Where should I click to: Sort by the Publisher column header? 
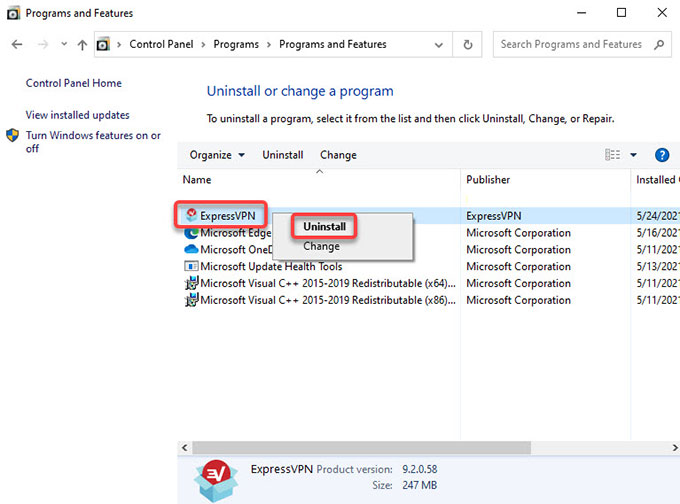488,180
